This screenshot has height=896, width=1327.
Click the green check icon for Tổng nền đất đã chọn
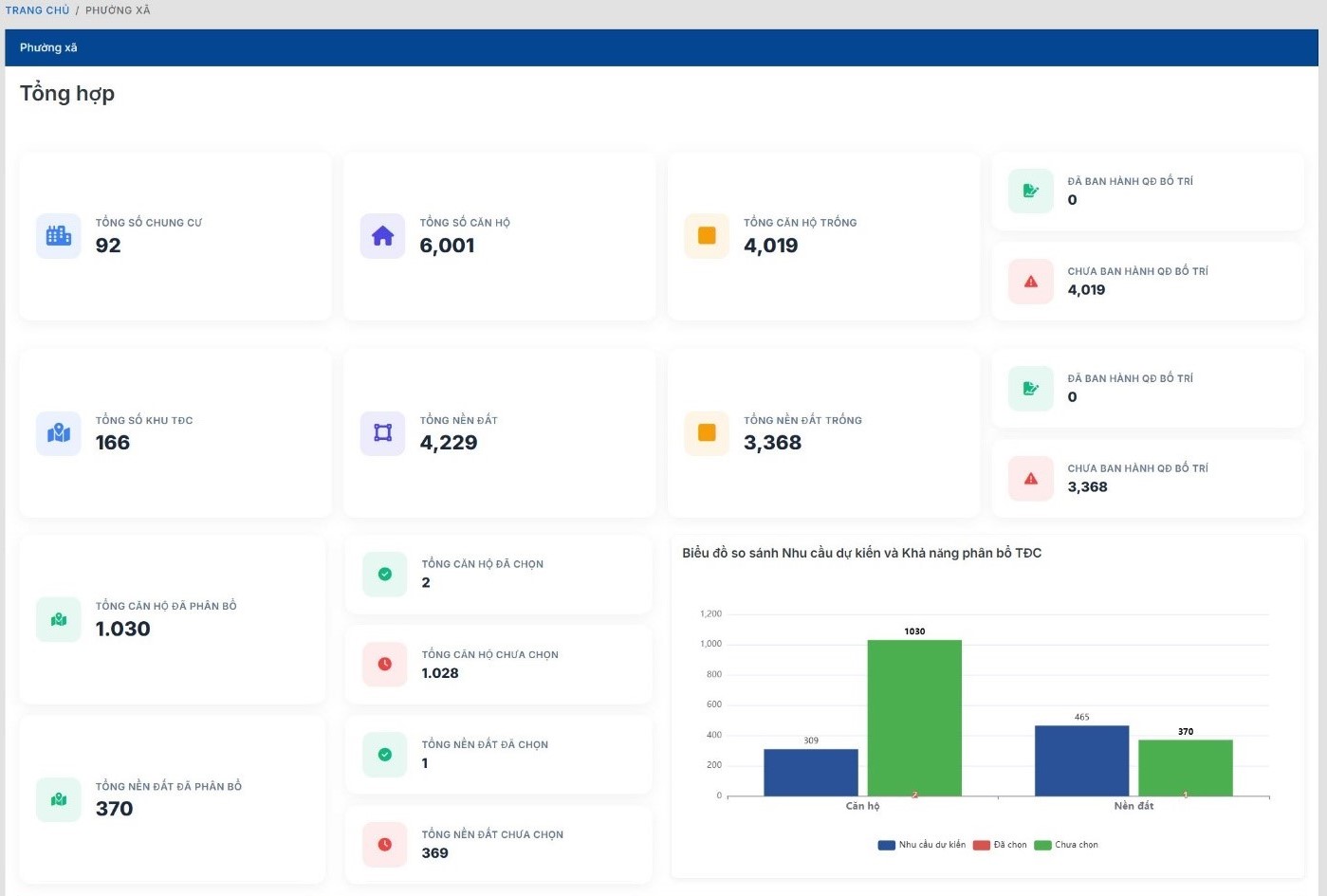point(385,755)
